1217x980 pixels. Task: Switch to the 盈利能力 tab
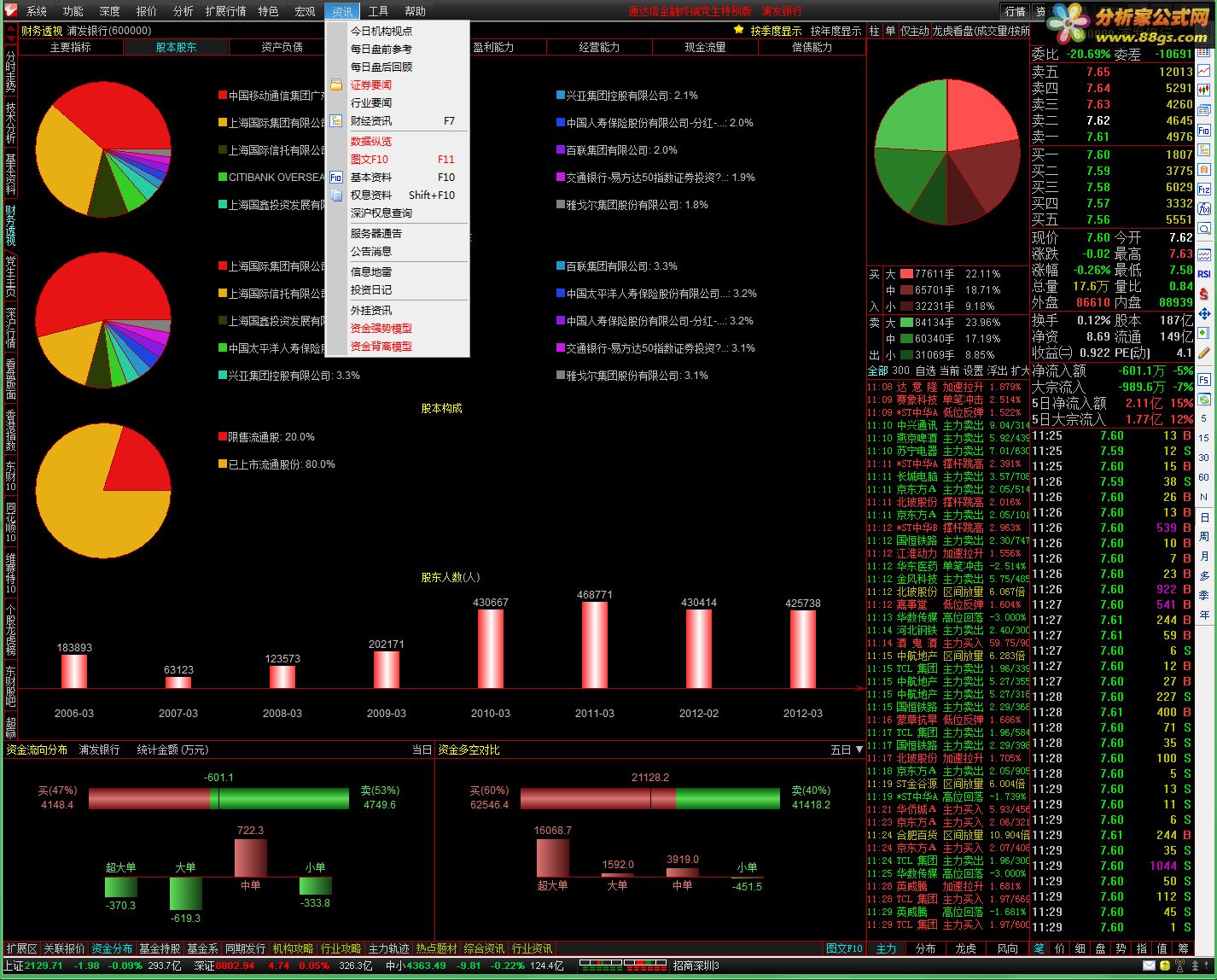494,47
